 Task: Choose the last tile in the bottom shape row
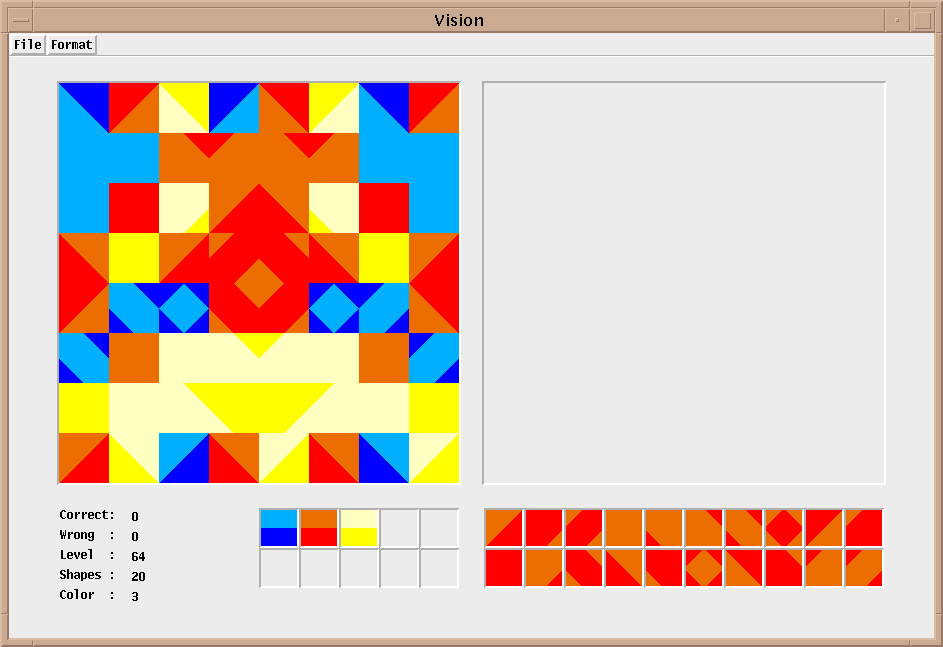click(864, 568)
